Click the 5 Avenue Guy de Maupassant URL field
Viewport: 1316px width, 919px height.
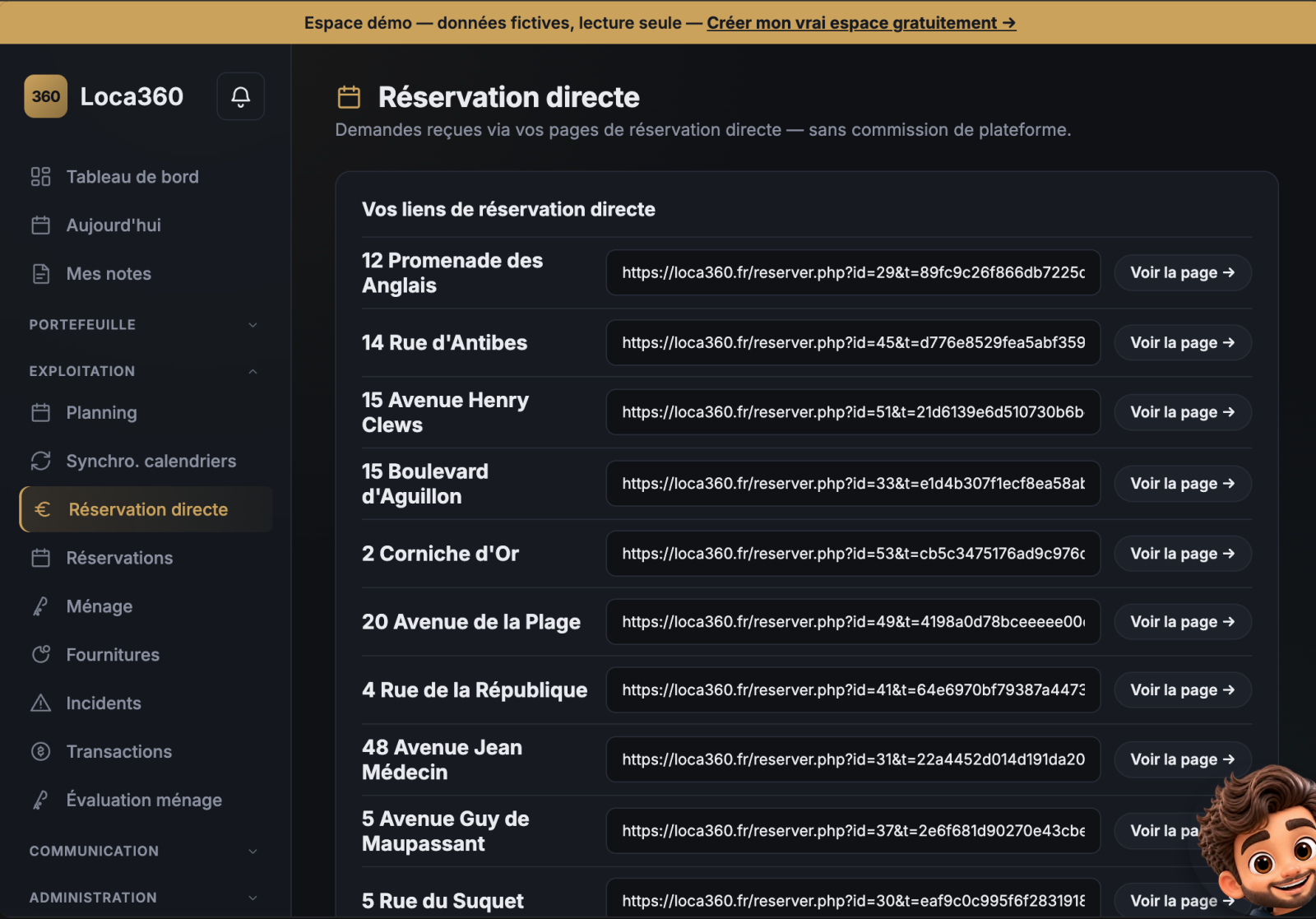pyautogui.click(x=853, y=831)
